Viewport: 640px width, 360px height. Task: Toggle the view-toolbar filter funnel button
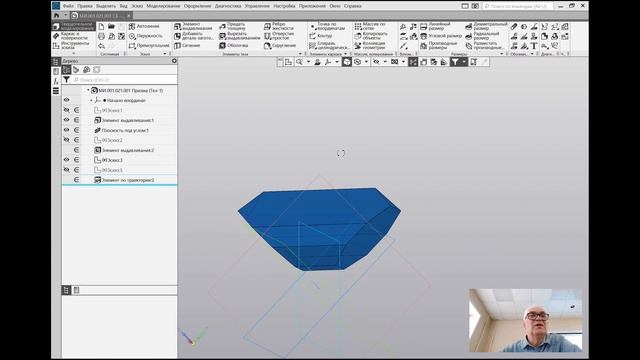point(454,62)
